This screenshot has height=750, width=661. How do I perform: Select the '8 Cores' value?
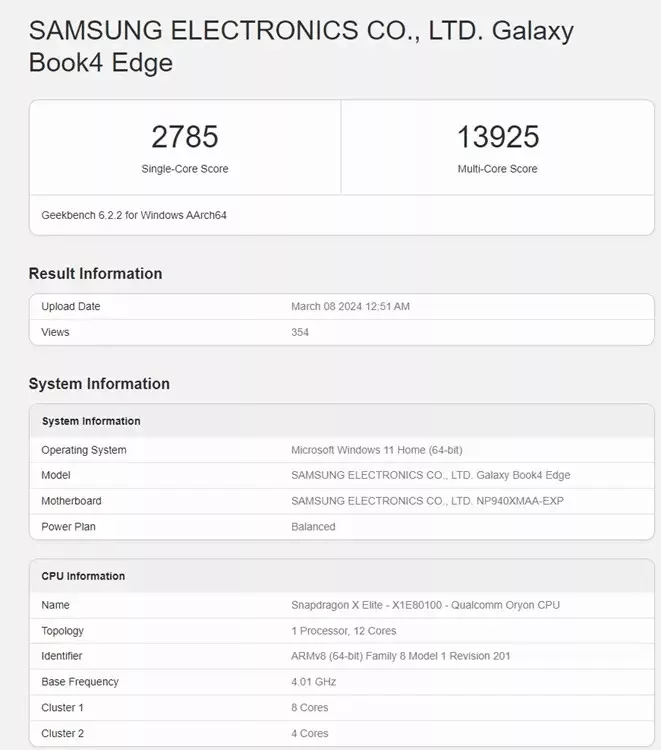309,708
